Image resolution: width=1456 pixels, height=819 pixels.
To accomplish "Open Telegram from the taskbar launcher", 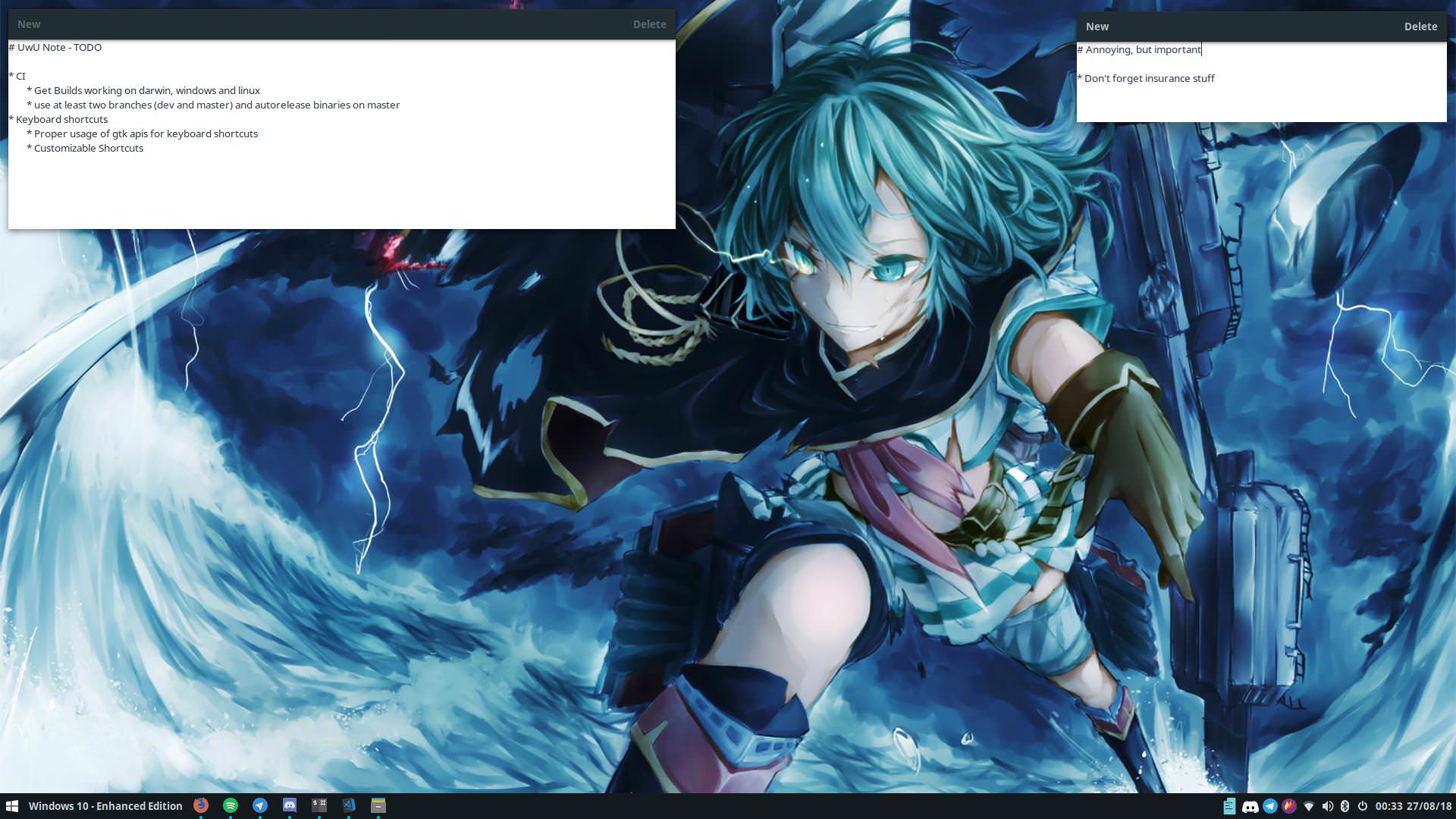I will 260,805.
